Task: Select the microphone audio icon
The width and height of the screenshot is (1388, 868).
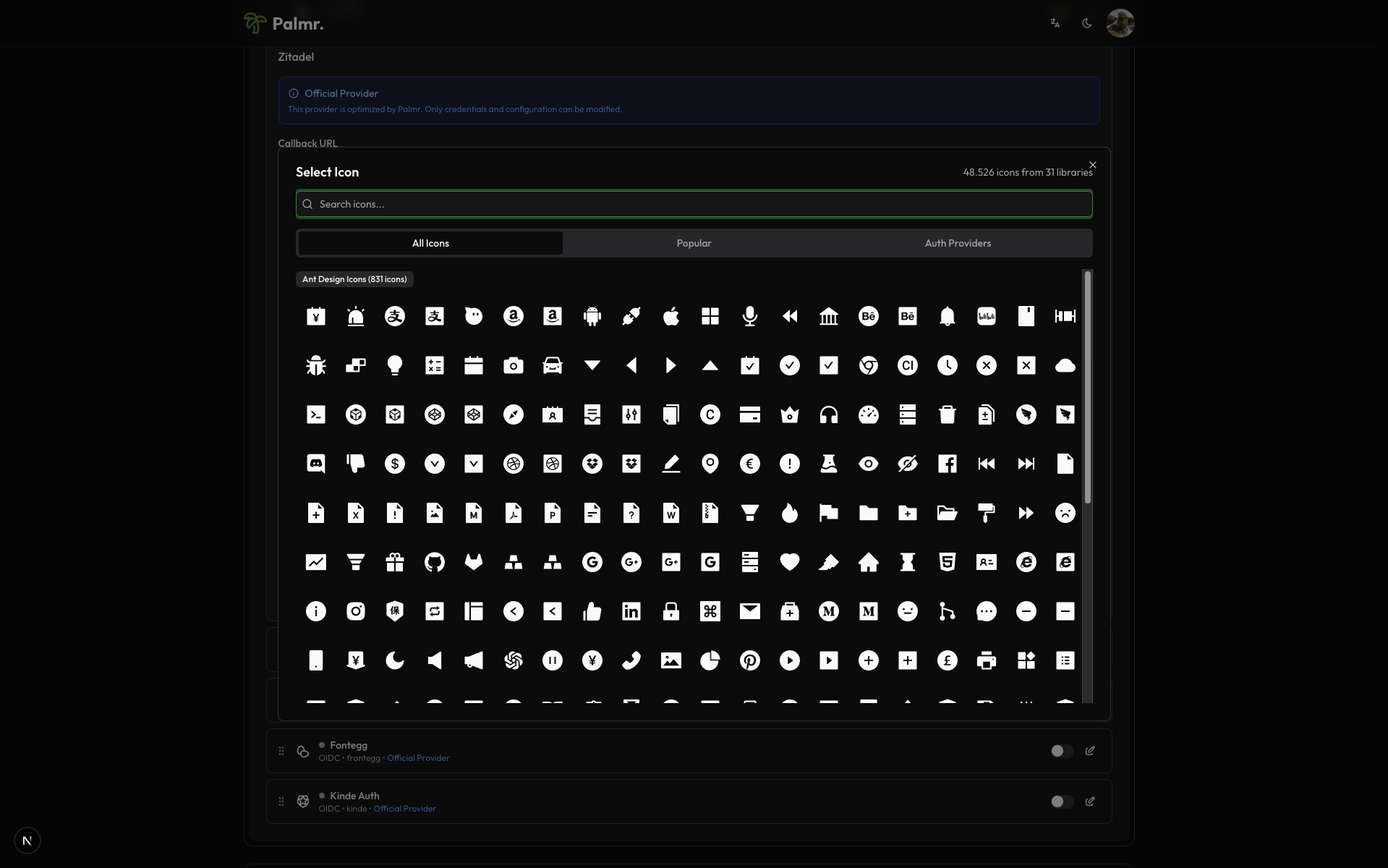Action: click(x=749, y=316)
